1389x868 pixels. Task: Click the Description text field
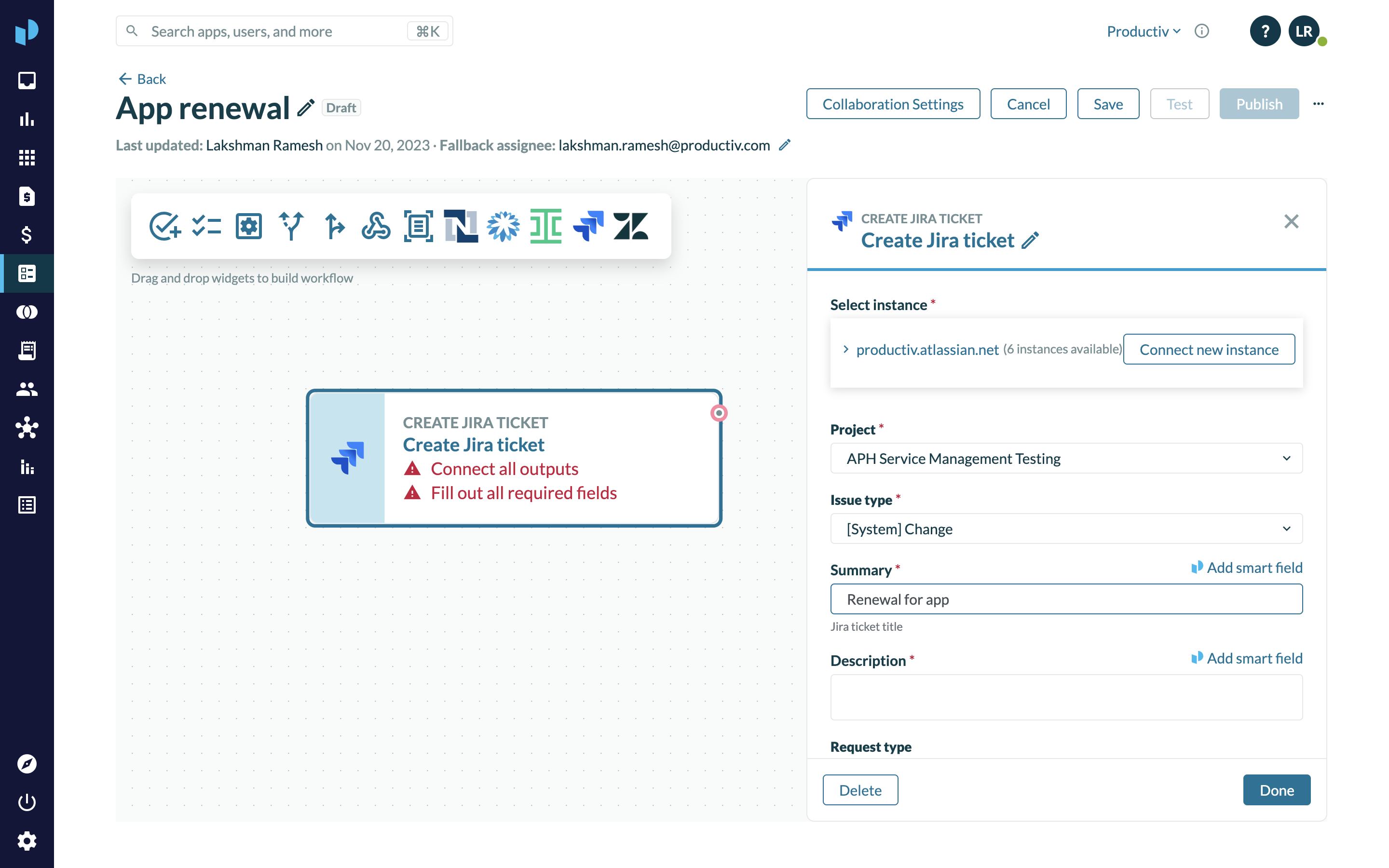1066,697
